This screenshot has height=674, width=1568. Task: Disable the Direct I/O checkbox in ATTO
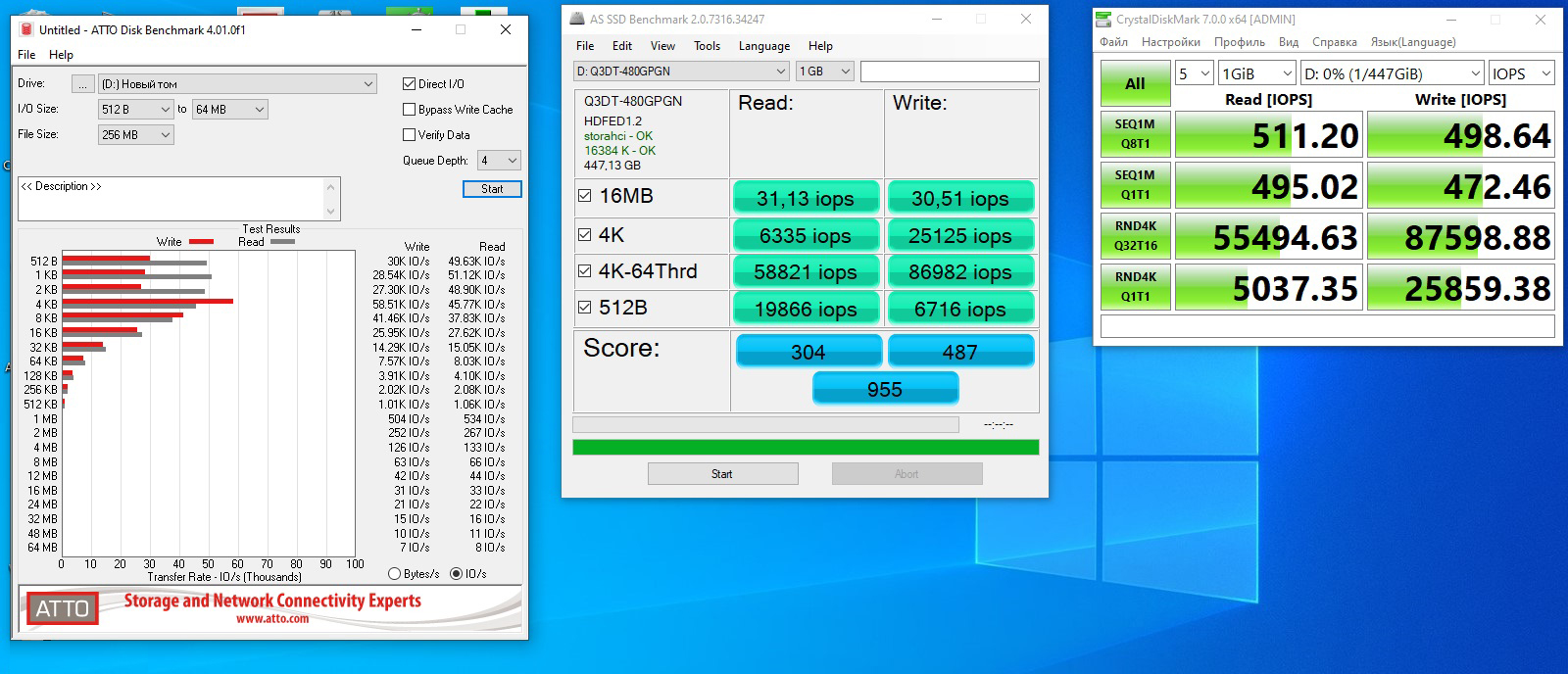pyautogui.click(x=410, y=83)
